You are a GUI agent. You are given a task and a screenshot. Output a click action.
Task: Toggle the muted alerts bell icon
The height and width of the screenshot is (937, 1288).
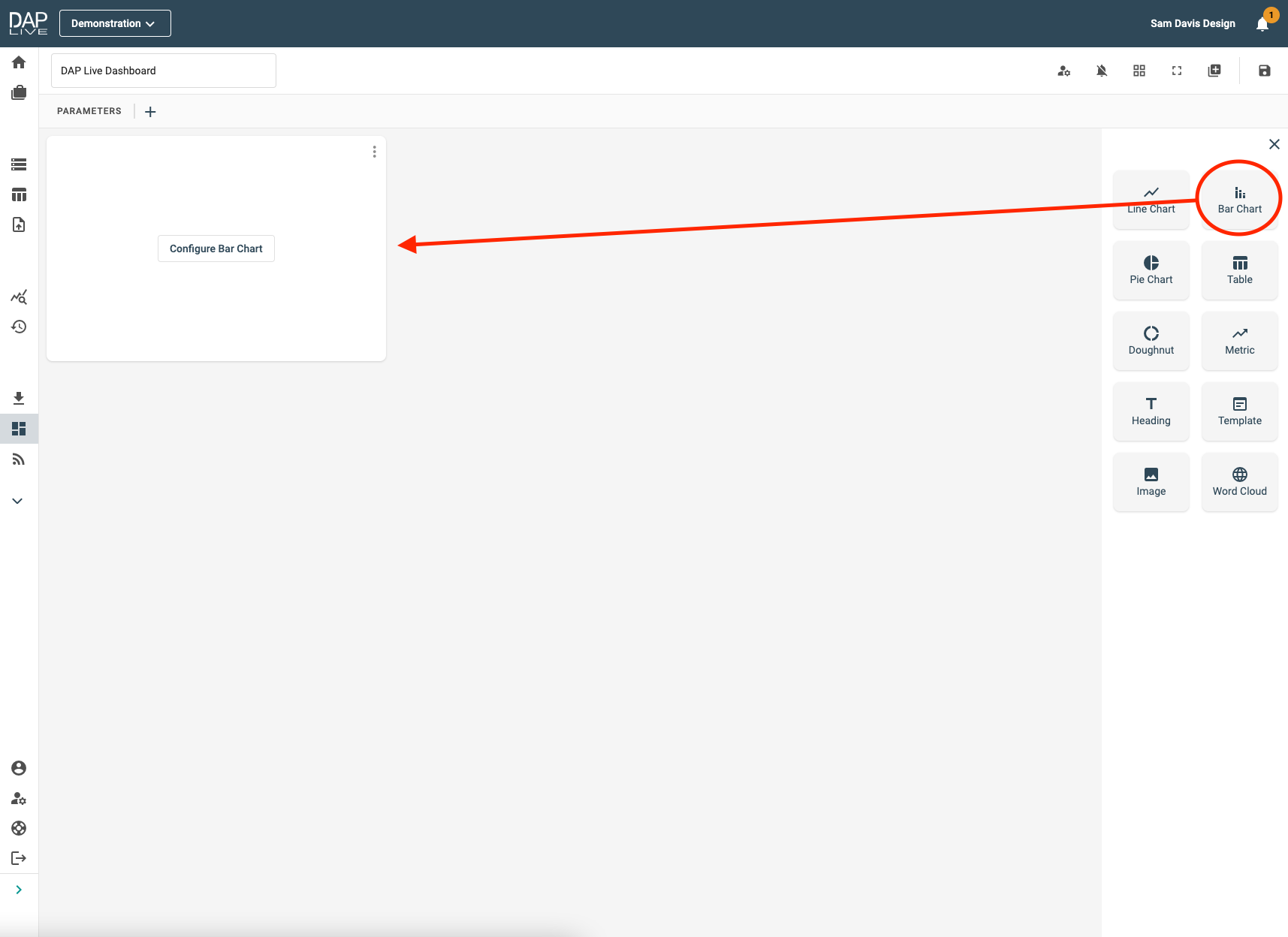pos(1102,71)
